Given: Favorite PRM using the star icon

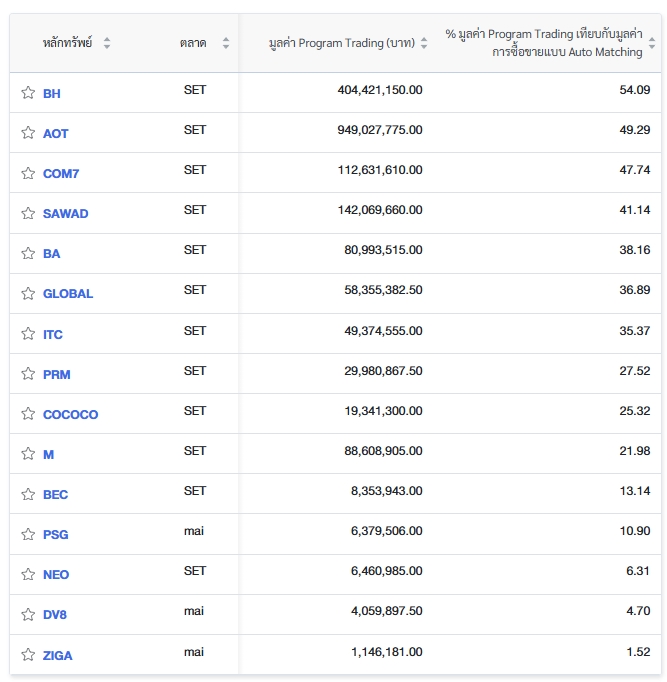Looking at the screenshot, I should [x=28, y=374].
